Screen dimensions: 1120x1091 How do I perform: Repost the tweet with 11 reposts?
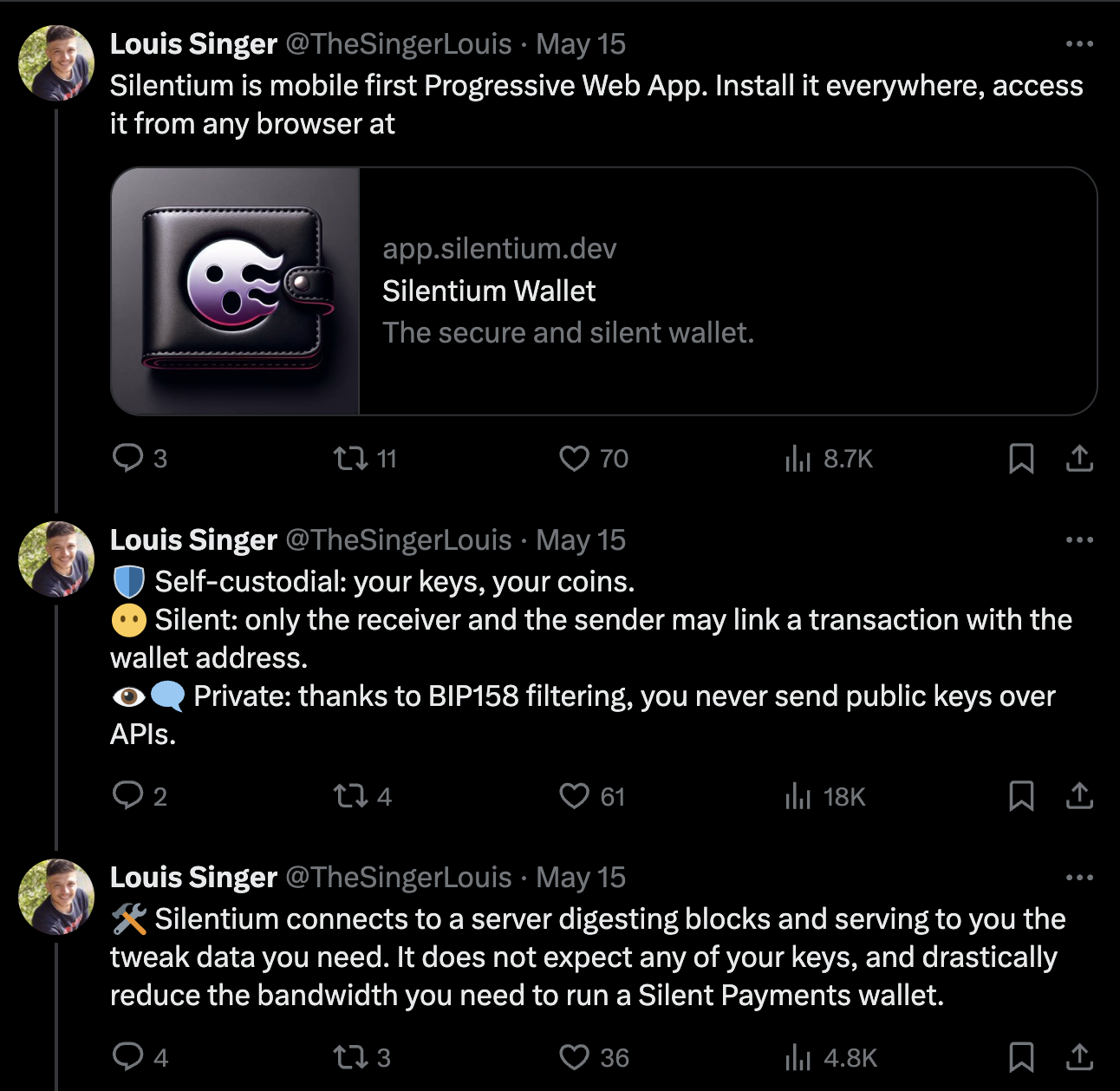351,458
